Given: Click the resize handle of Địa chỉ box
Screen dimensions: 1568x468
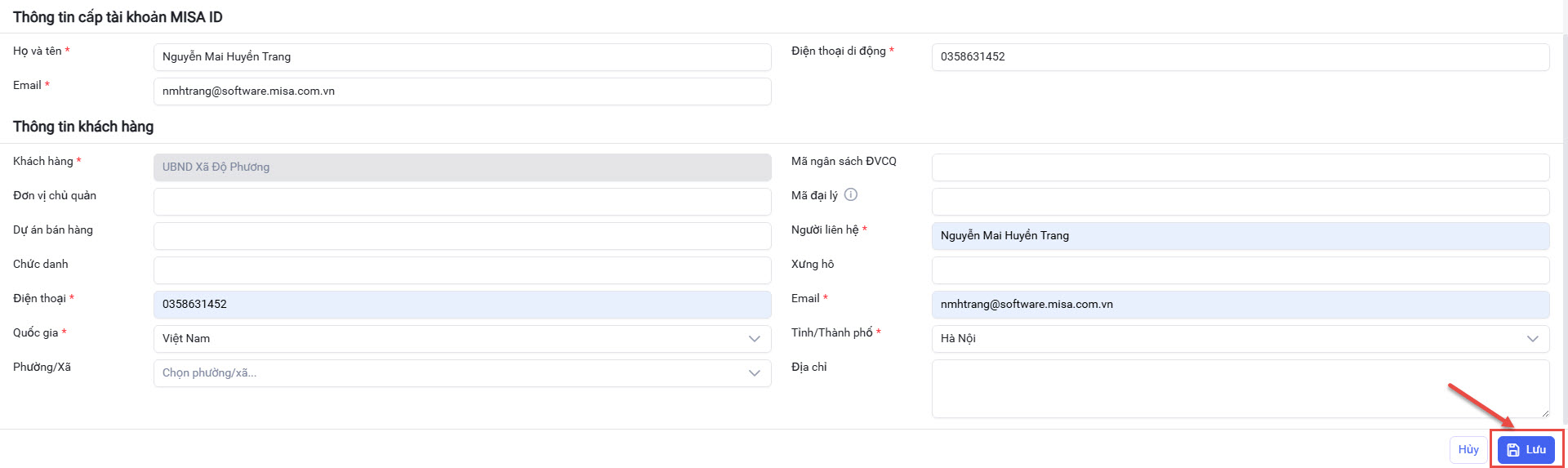Looking at the screenshot, I should tap(1544, 413).
